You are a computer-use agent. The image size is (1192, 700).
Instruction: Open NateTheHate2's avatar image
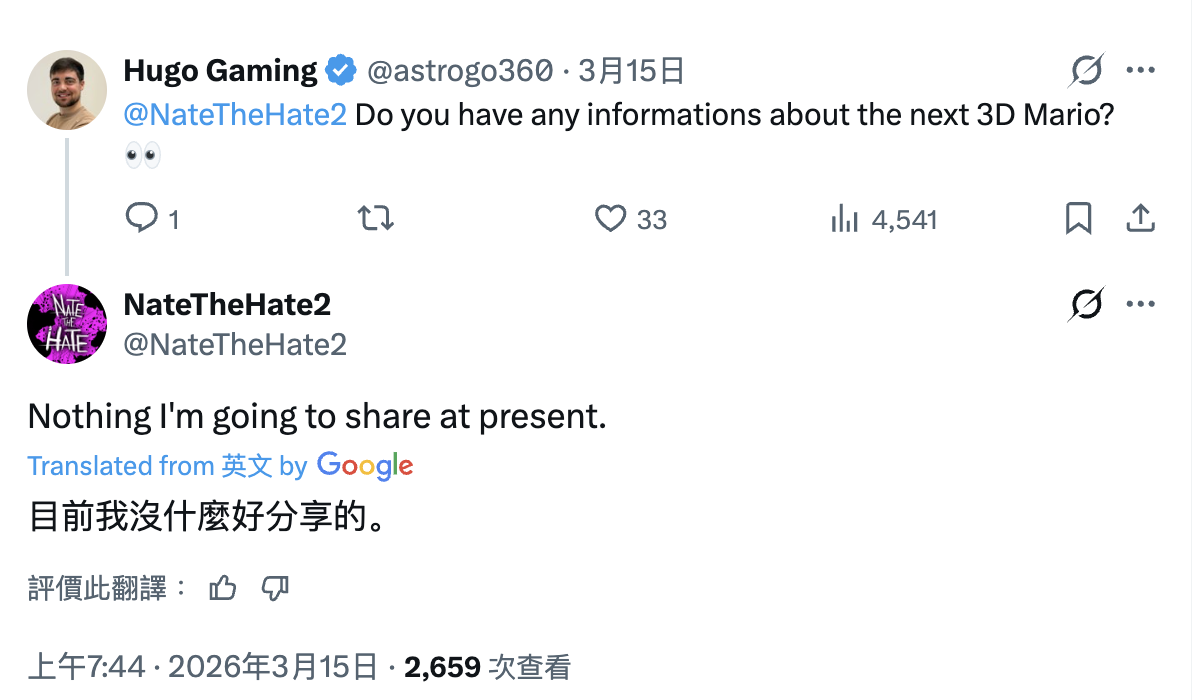click(x=66, y=323)
